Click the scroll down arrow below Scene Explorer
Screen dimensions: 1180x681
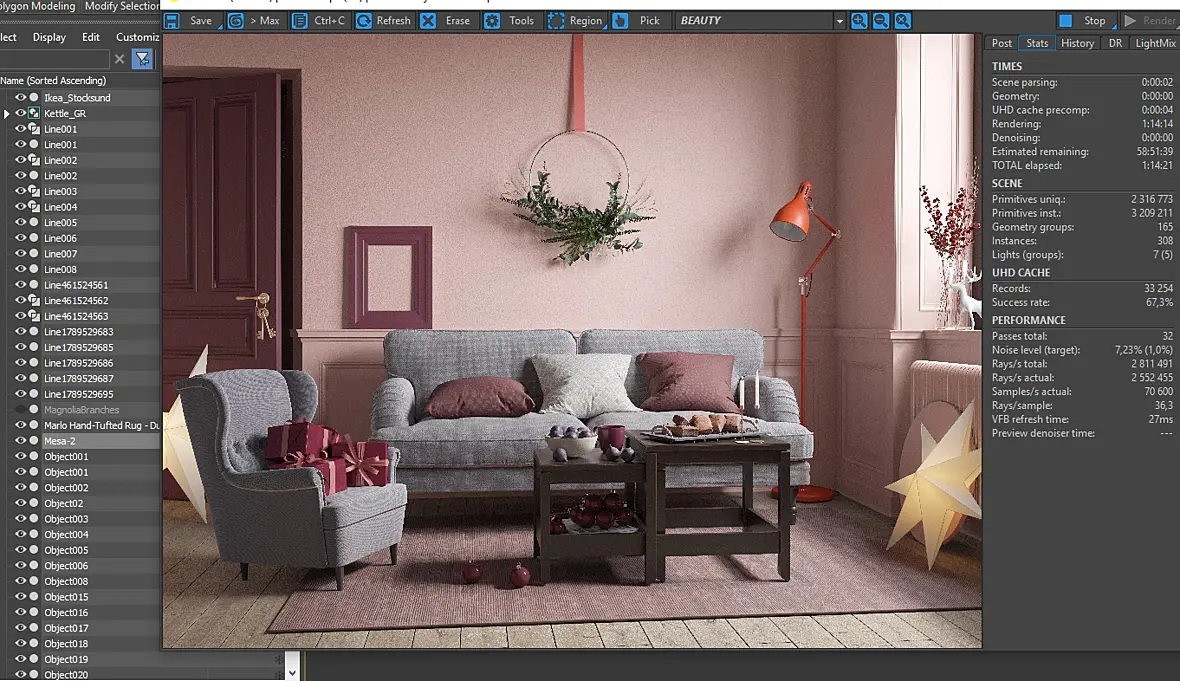pos(292,673)
